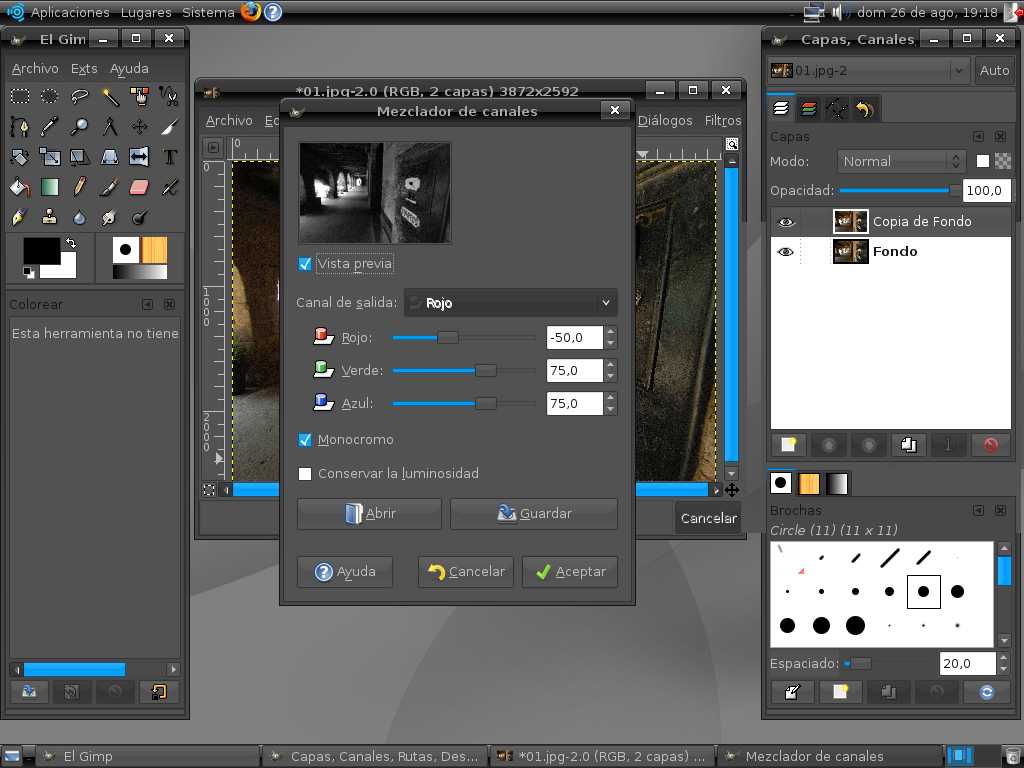Create a new layer in Capas panel
Viewport: 1024px width, 768px height.
[788, 445]
